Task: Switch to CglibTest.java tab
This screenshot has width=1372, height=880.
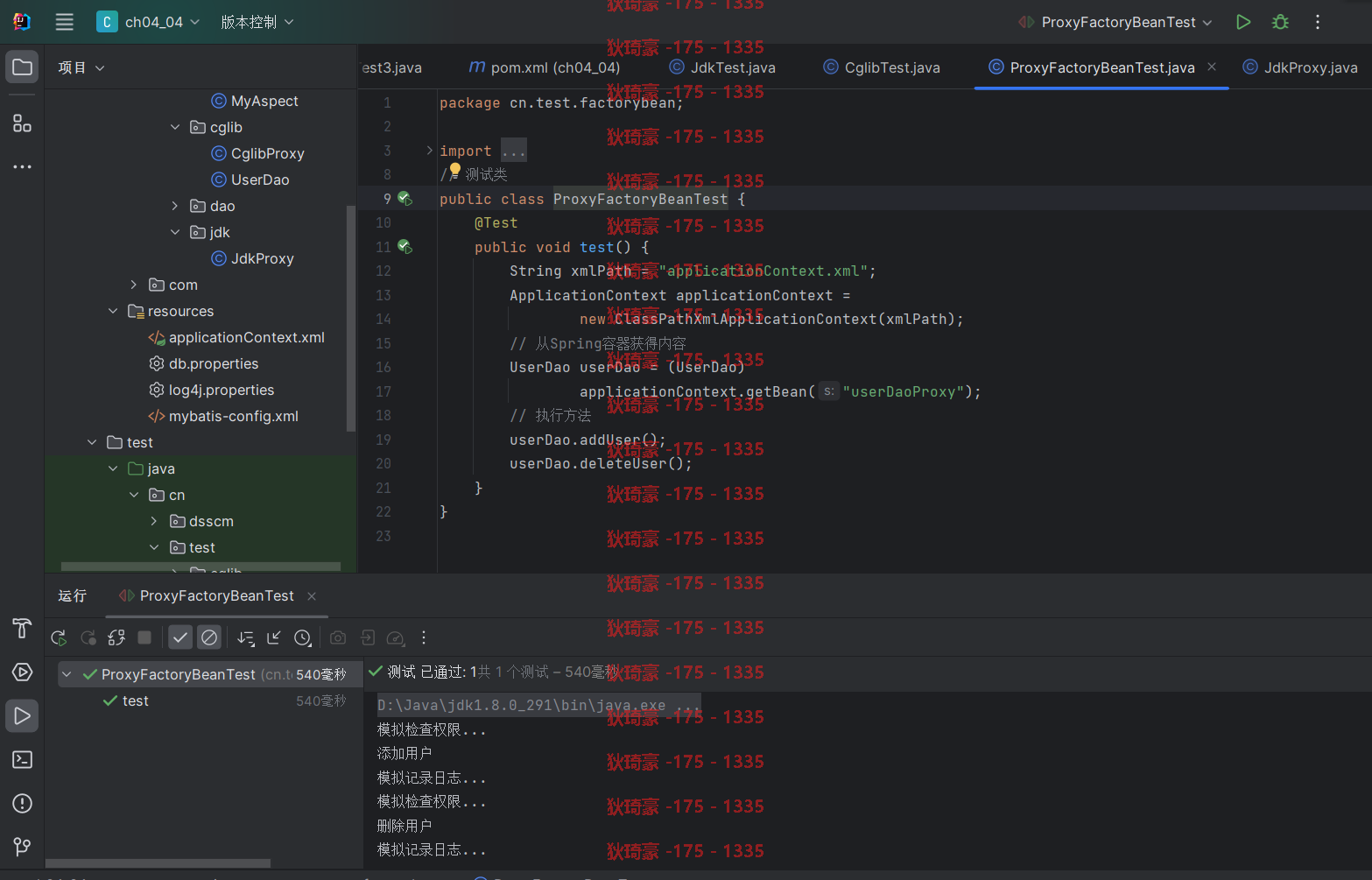Action: (882, 67)
